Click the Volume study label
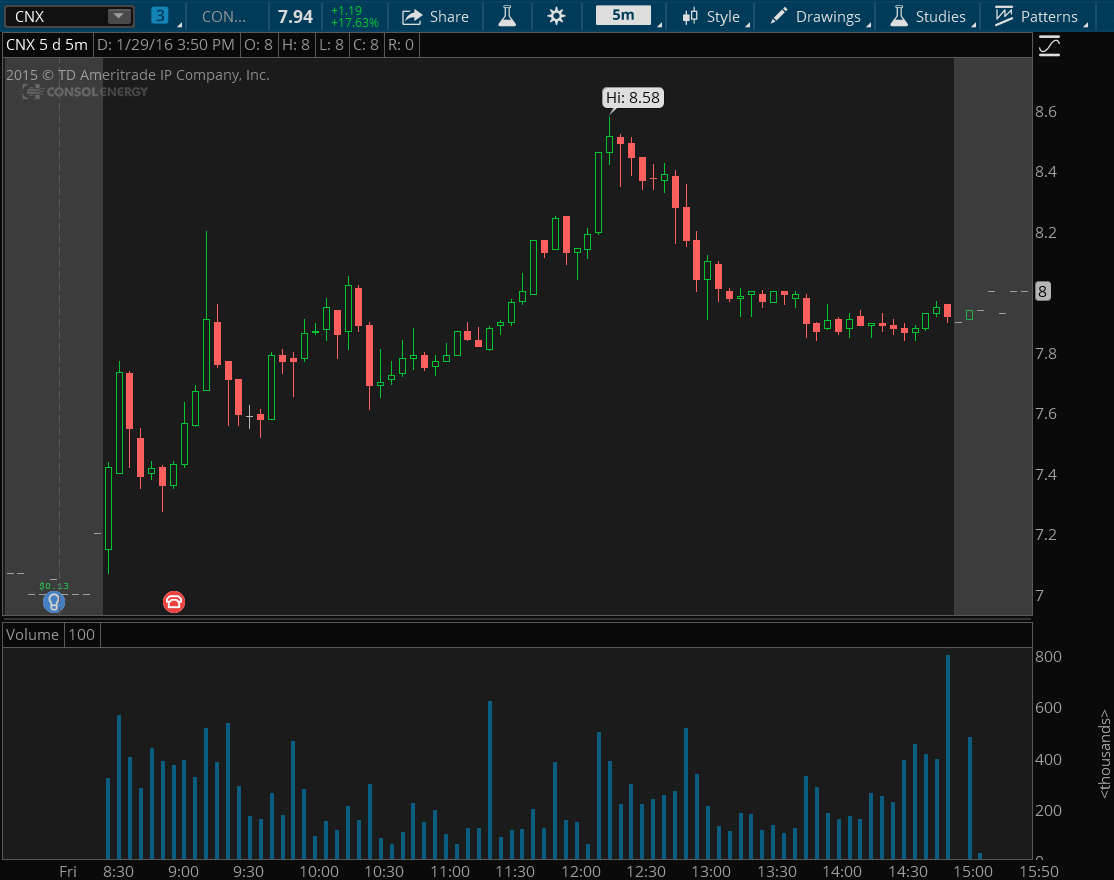This screenshot has width=1114, height=880. [33, 634]
